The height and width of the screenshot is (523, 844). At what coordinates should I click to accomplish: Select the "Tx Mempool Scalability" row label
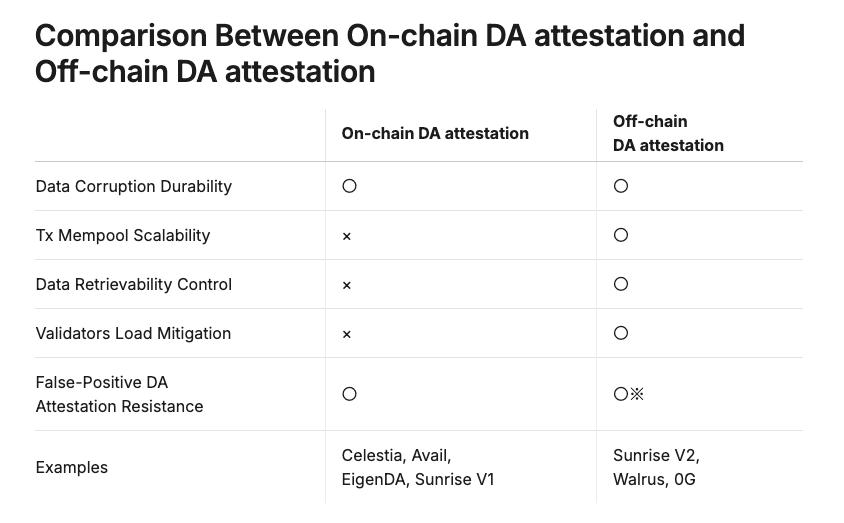click(x=123, y=235)
